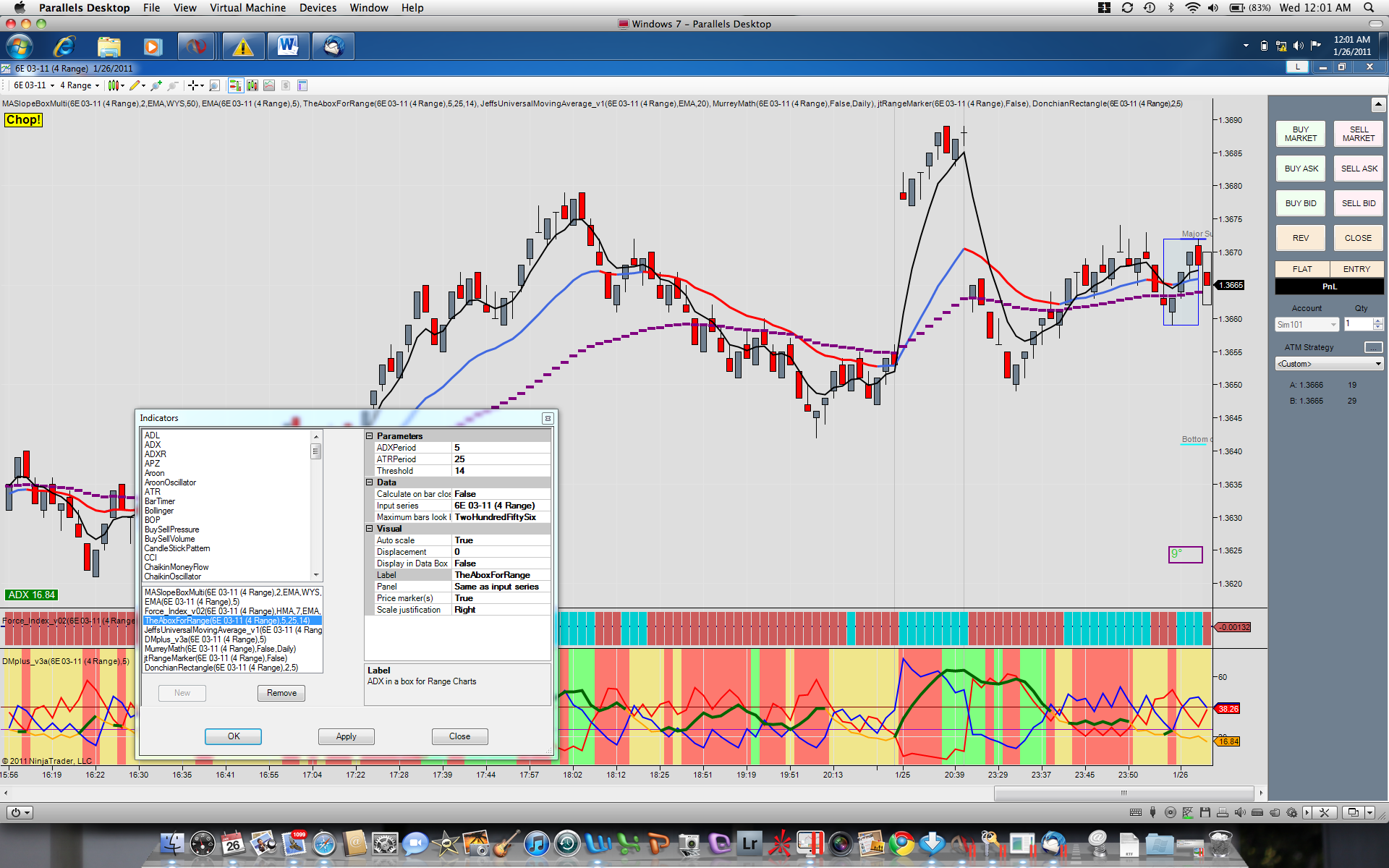Collapse the Data section
The width and height of the screenshot is (1389, 868).
click(369, 482)
